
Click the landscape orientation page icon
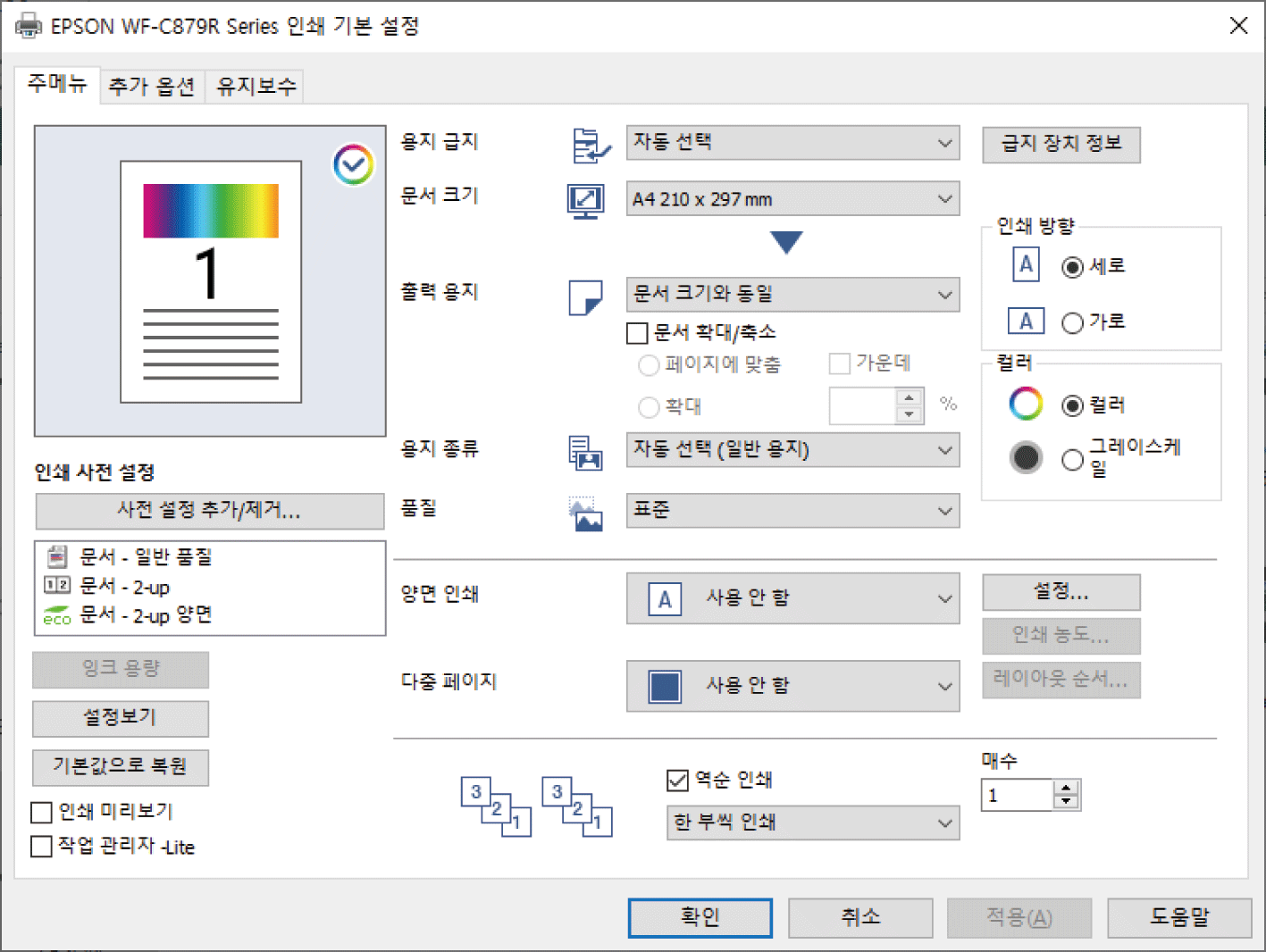tap(1026, 321)
